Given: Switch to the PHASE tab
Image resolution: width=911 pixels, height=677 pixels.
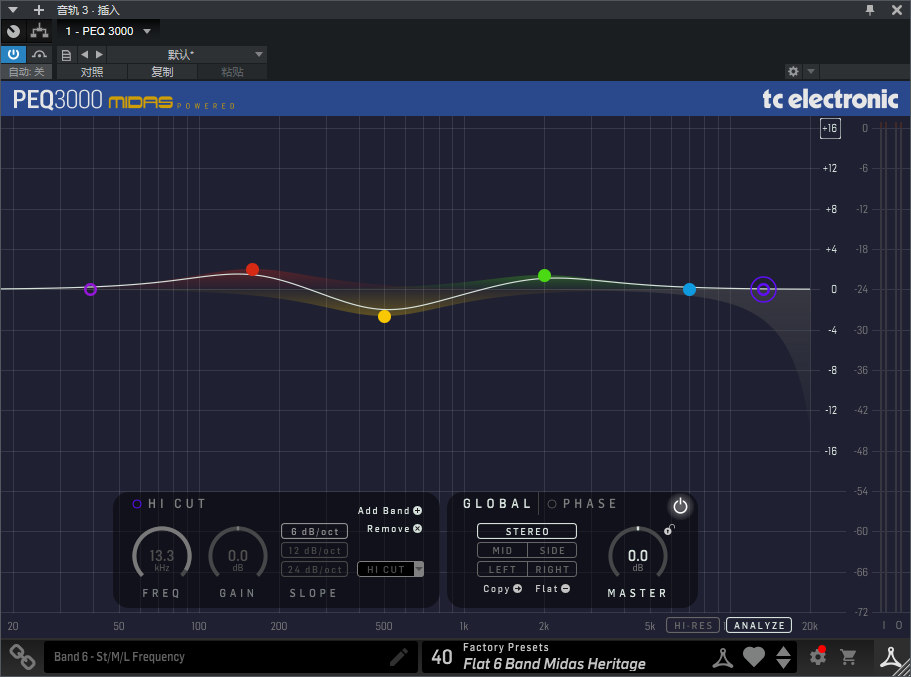Looking at the screenshot, I should coord(582,504).
